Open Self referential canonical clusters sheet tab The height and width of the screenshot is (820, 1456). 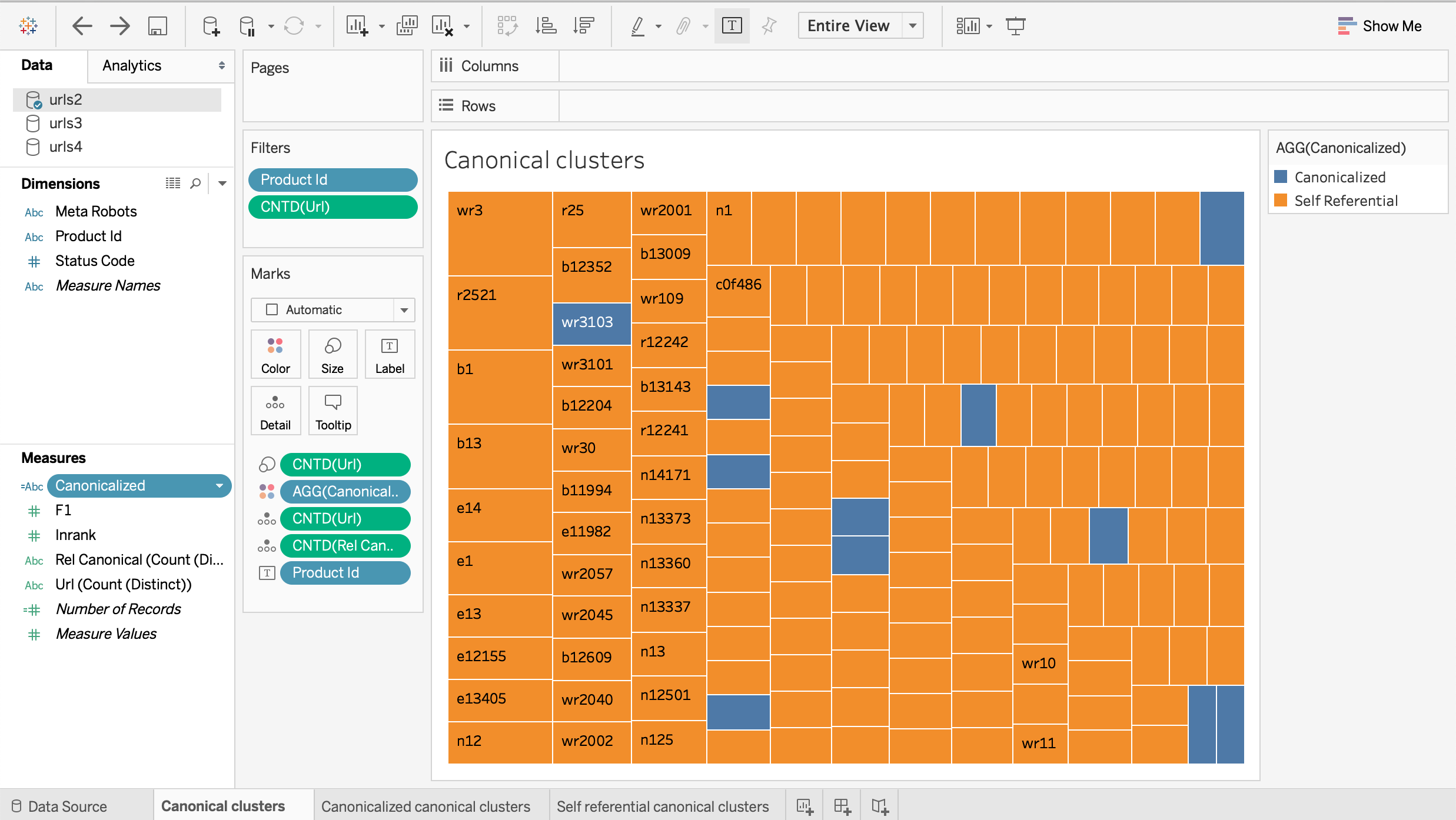tap(662, 806)
